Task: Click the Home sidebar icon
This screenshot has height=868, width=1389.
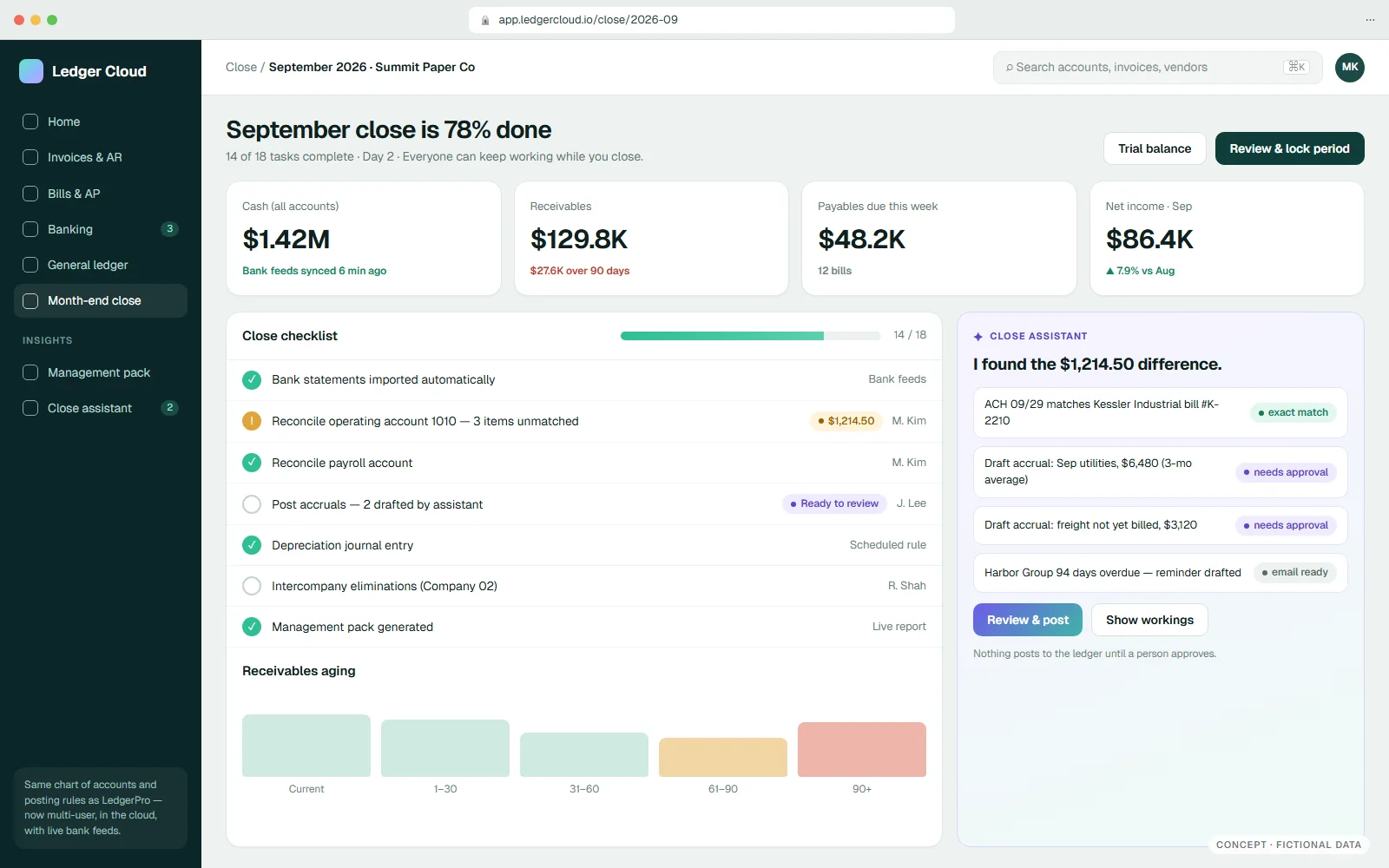Action: pos(30,122)
